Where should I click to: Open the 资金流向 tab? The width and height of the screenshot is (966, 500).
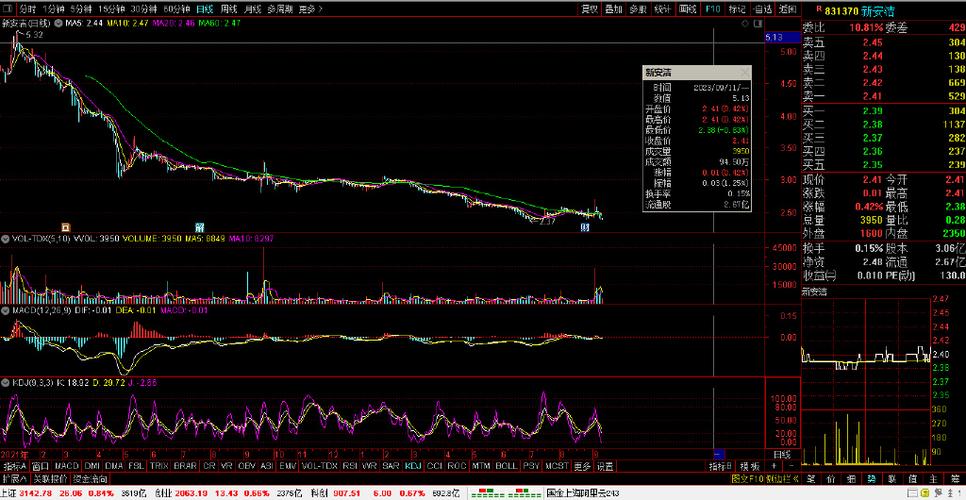tap(91, 478)
